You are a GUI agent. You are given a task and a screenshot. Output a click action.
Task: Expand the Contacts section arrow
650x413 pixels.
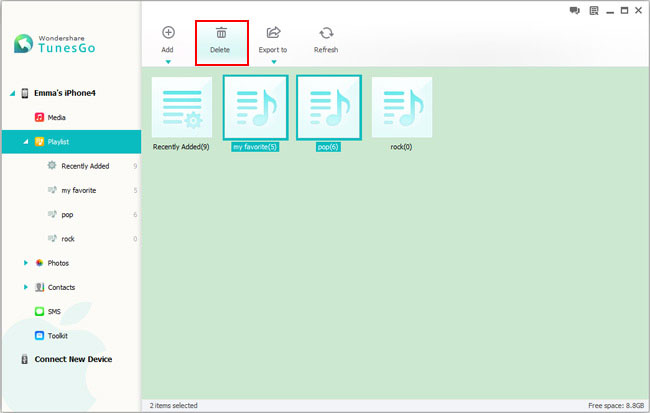pyautogui.click(x=26, y=287)
